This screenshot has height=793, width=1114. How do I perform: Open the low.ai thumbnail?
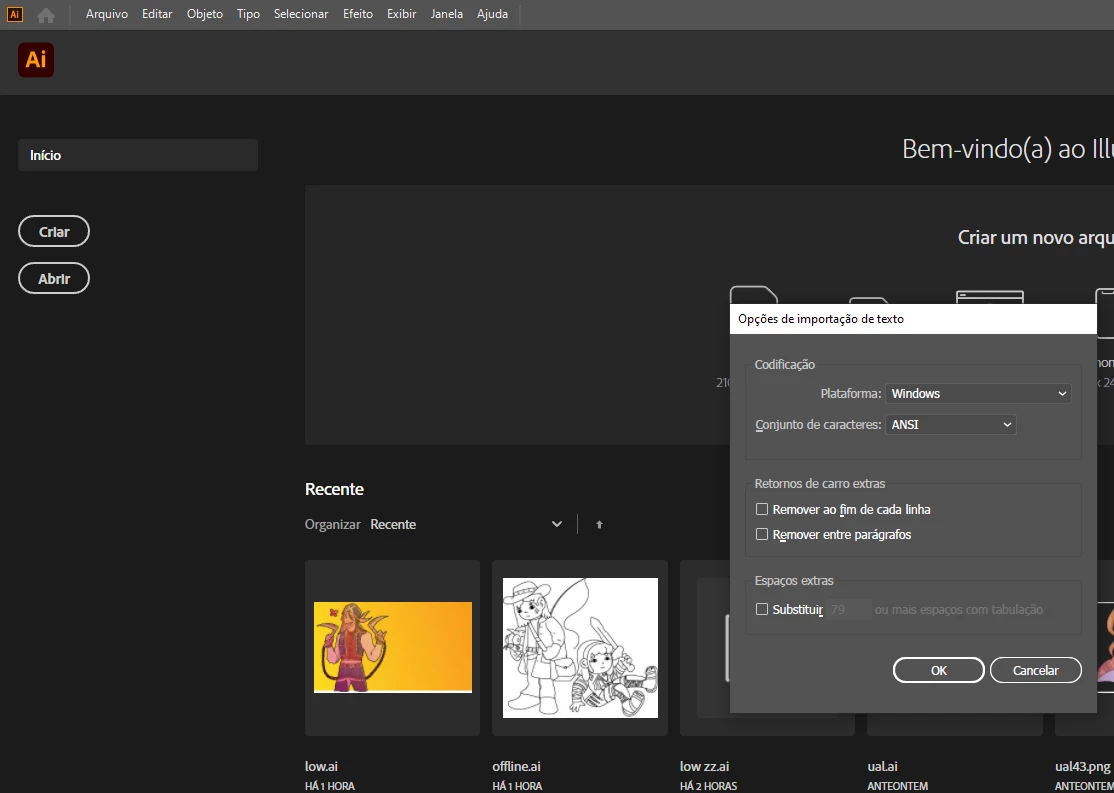tap(392, 647)
